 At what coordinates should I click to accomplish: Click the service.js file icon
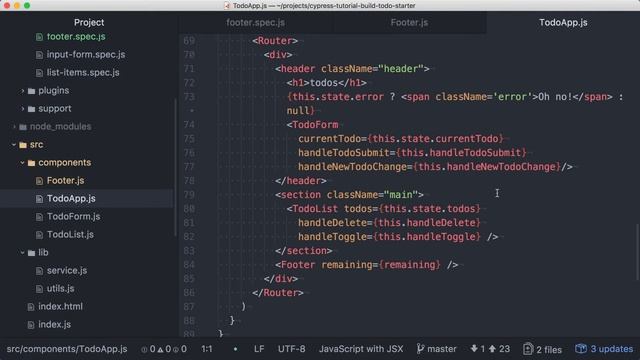point(39,271)
